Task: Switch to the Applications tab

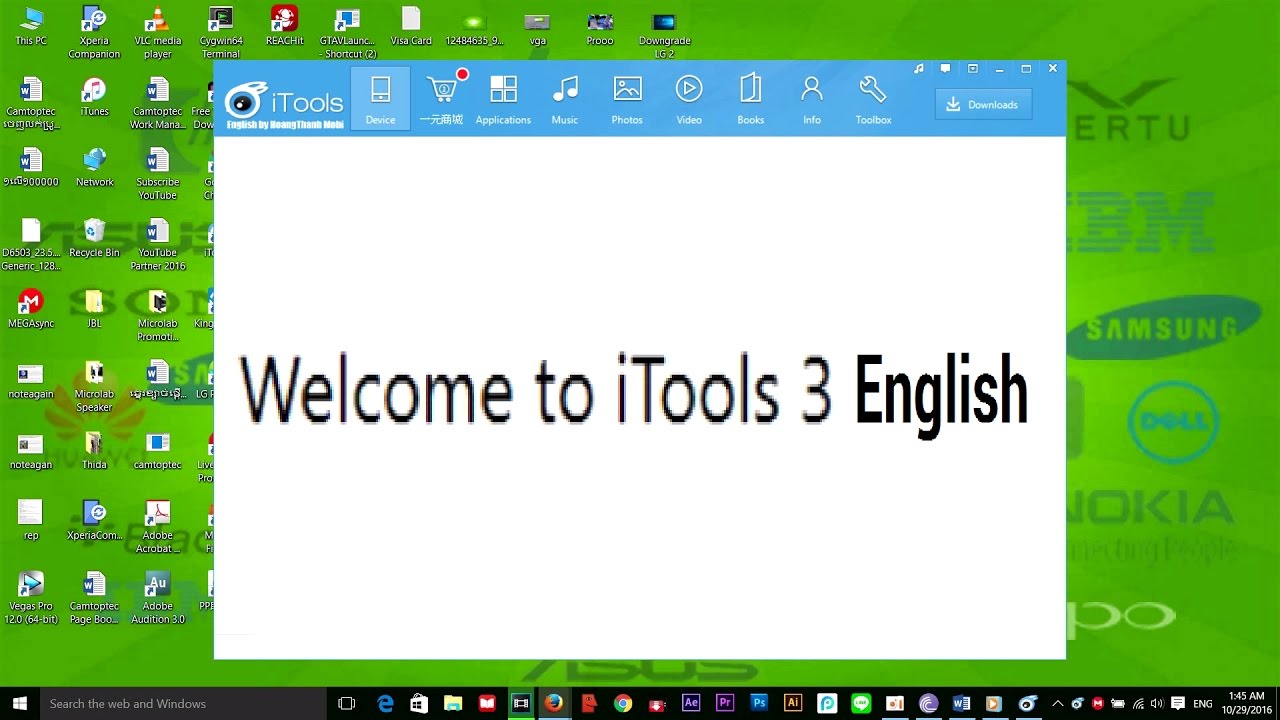Action: pyautogui.click(x=503, y=98)
